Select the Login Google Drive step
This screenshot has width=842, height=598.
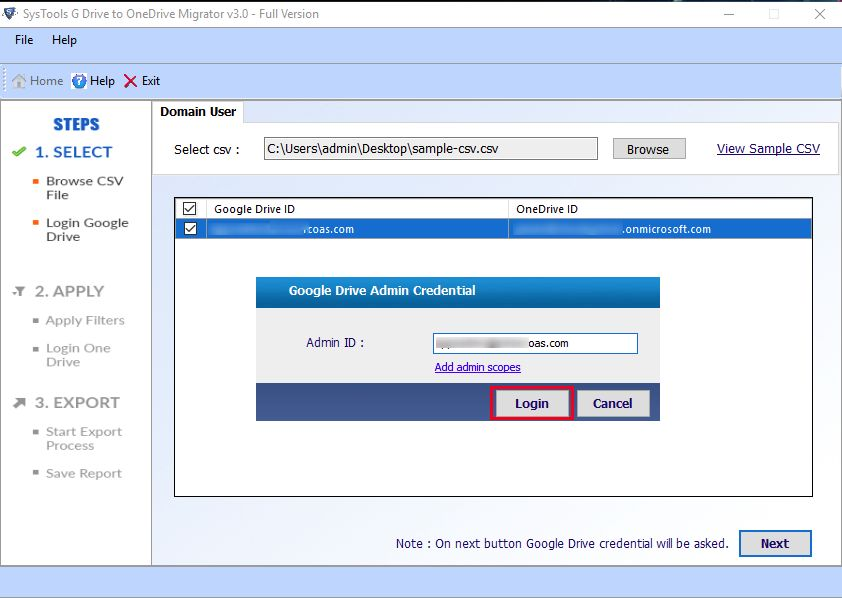[x=87, y=230]
